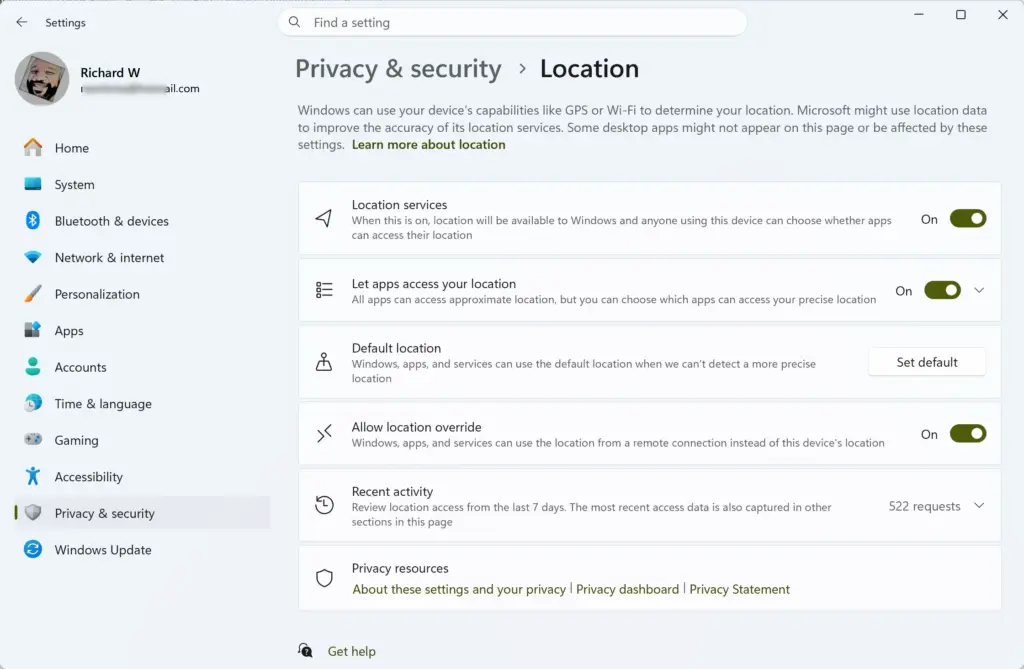Turn off Location services toggle
1024x669 pixels.
click(968, 219)
